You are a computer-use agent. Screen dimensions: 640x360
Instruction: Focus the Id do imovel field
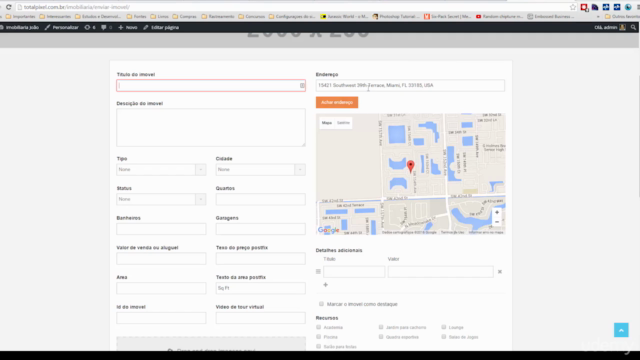[161, 318]
